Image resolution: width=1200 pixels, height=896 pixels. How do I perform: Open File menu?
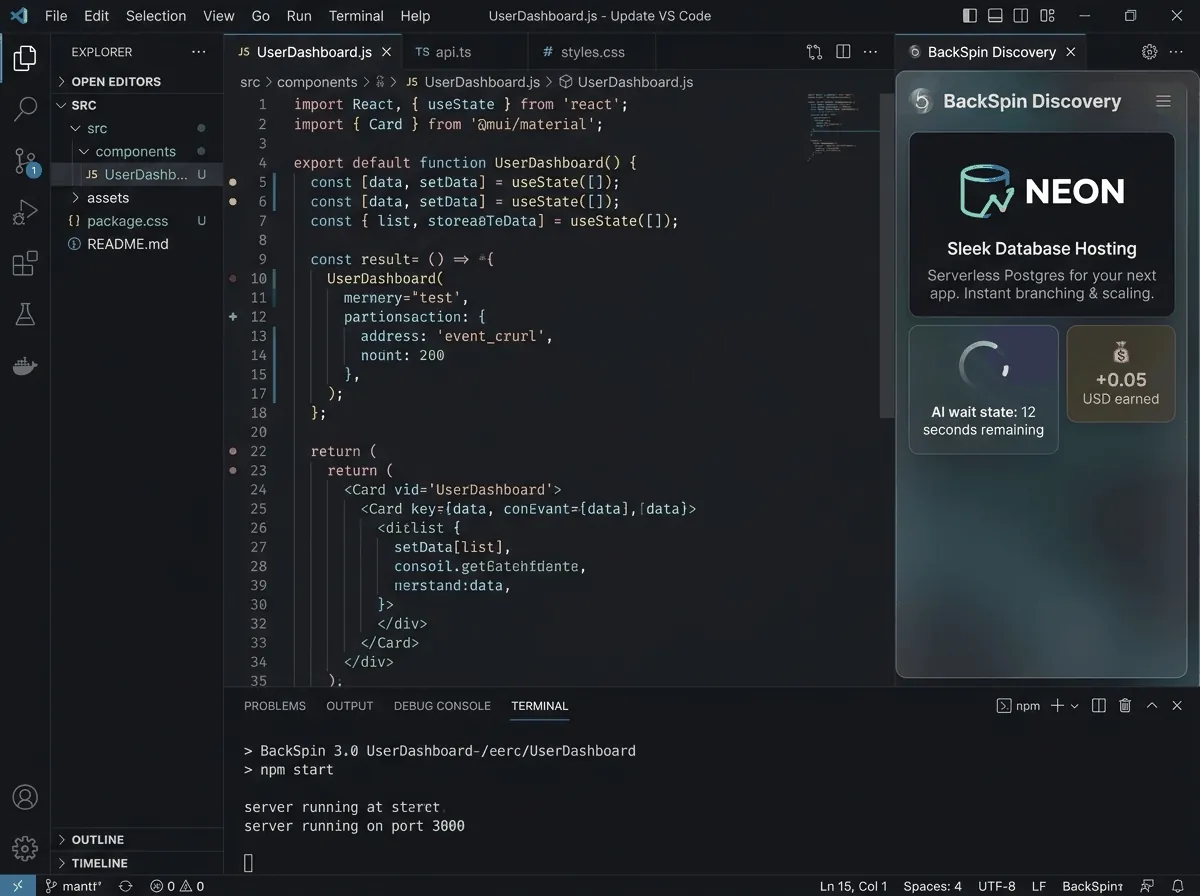coord(56,16)
